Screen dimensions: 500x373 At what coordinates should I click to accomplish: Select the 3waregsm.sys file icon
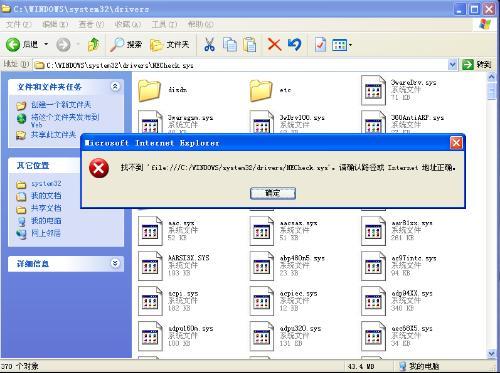point(149,123)
